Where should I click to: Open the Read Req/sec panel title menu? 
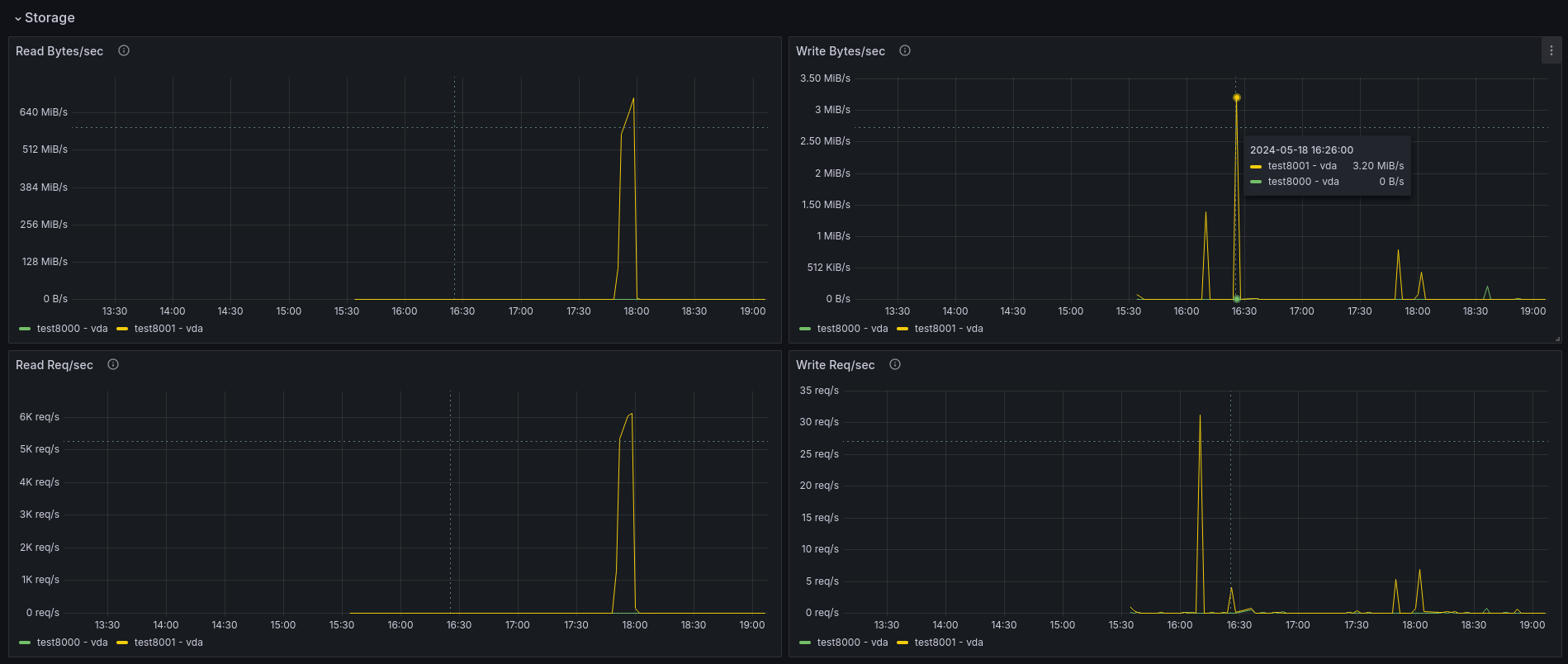[x=54, y=365]
